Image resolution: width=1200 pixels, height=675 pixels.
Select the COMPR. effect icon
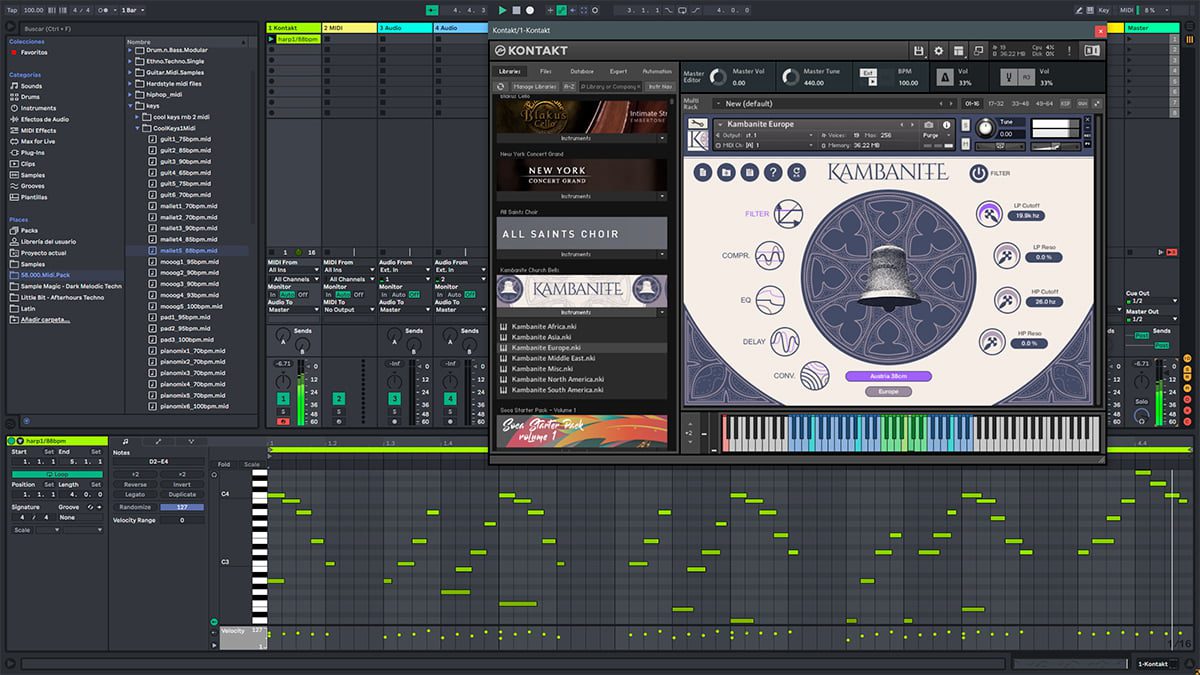(x=770, y=256)
